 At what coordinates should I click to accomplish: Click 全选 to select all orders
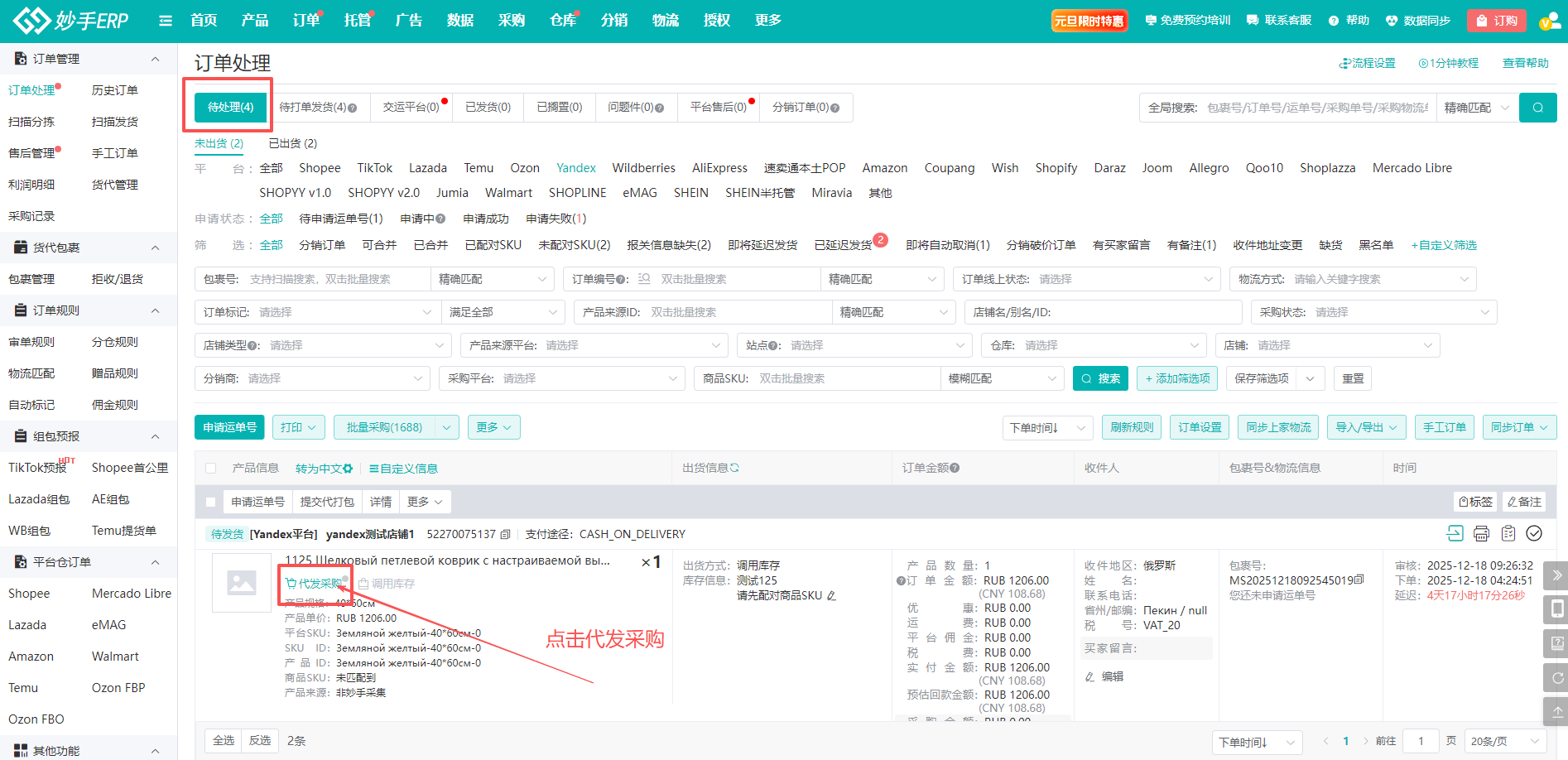[x=224, y=741]
